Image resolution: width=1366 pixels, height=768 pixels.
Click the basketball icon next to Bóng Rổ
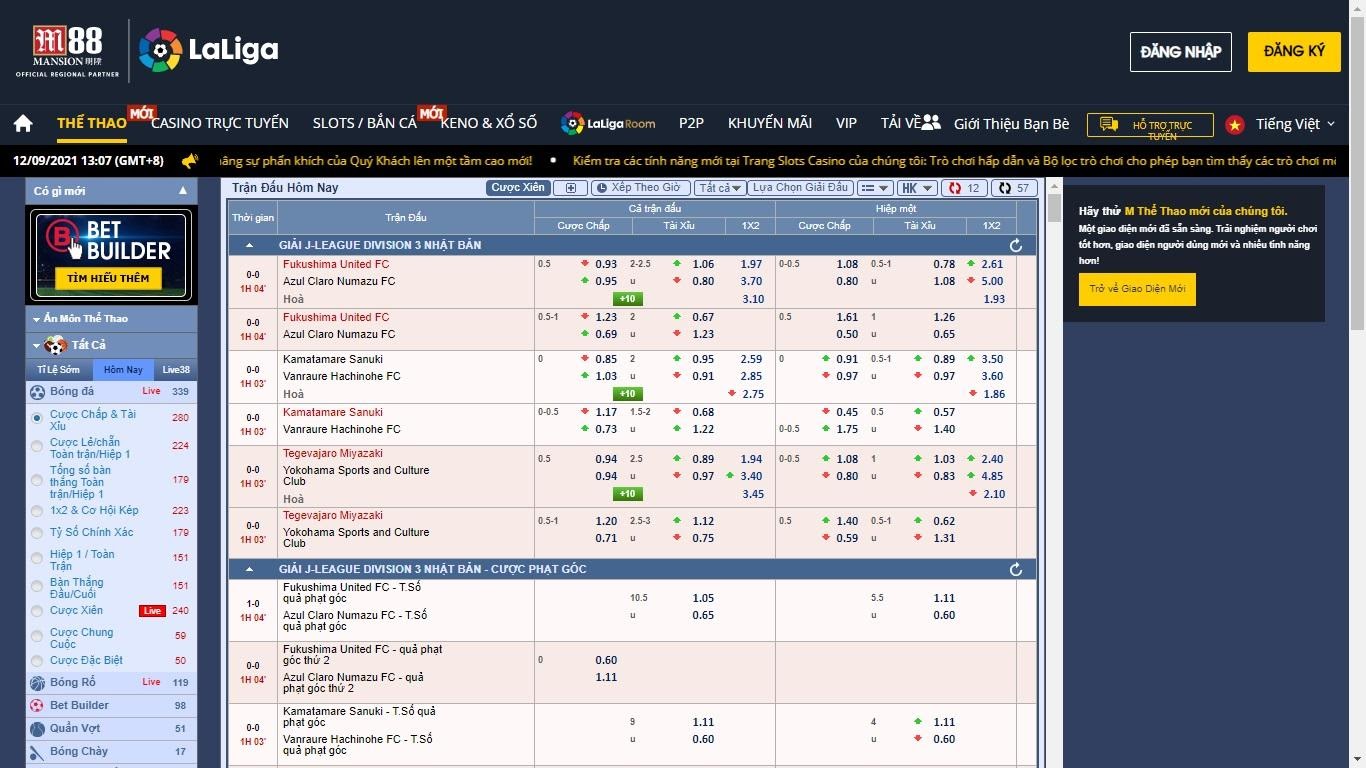tap(38, 683)
